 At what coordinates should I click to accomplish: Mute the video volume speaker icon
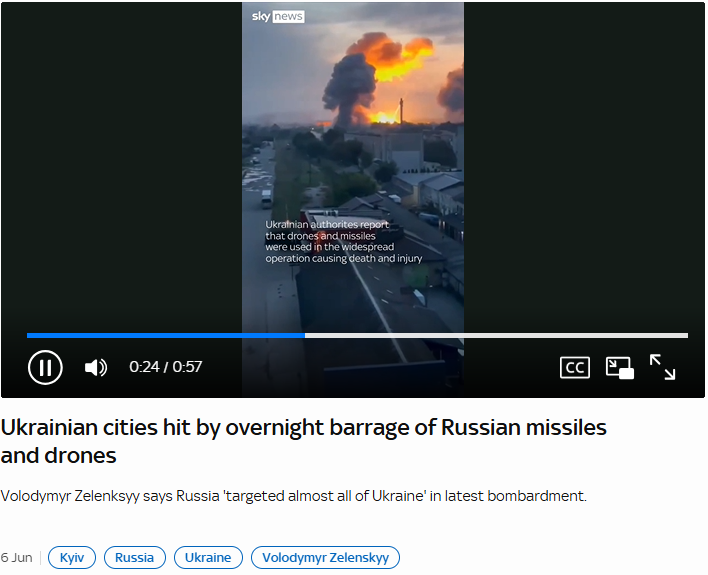pyautogui.click(x=96, y=367)
